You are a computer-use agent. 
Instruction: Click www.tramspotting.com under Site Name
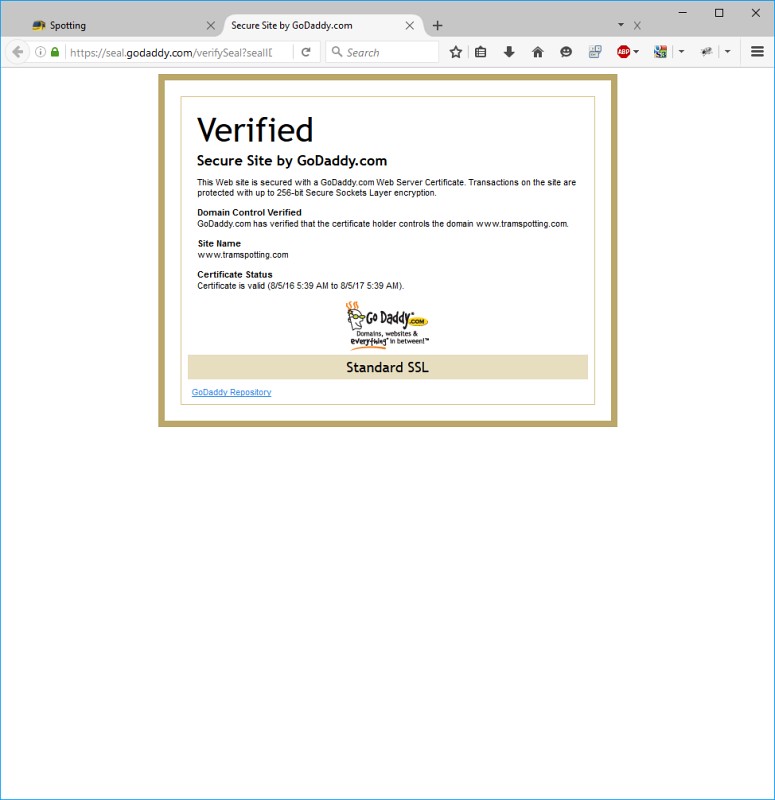pyautogui.click(x=243, y=255)
